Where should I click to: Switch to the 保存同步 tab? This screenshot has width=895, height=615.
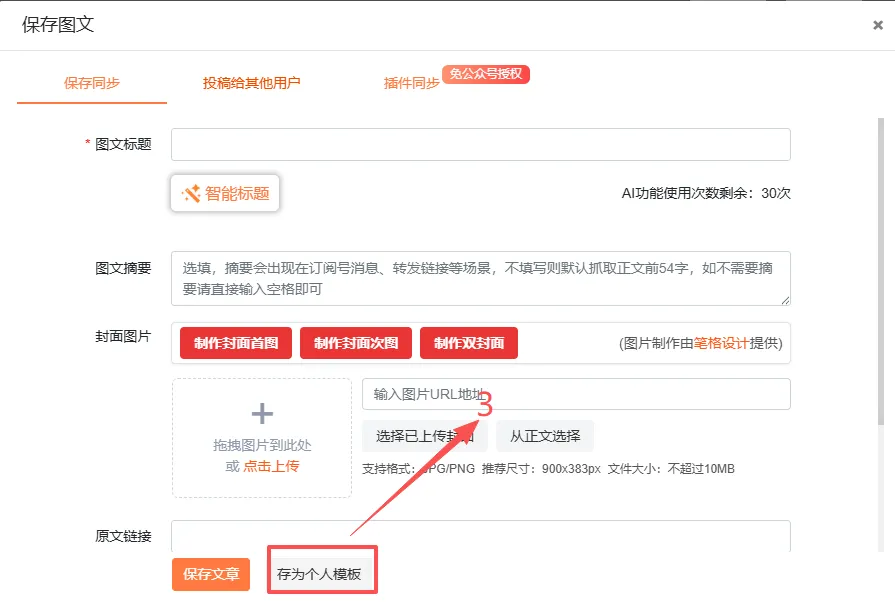pos(92,83)
